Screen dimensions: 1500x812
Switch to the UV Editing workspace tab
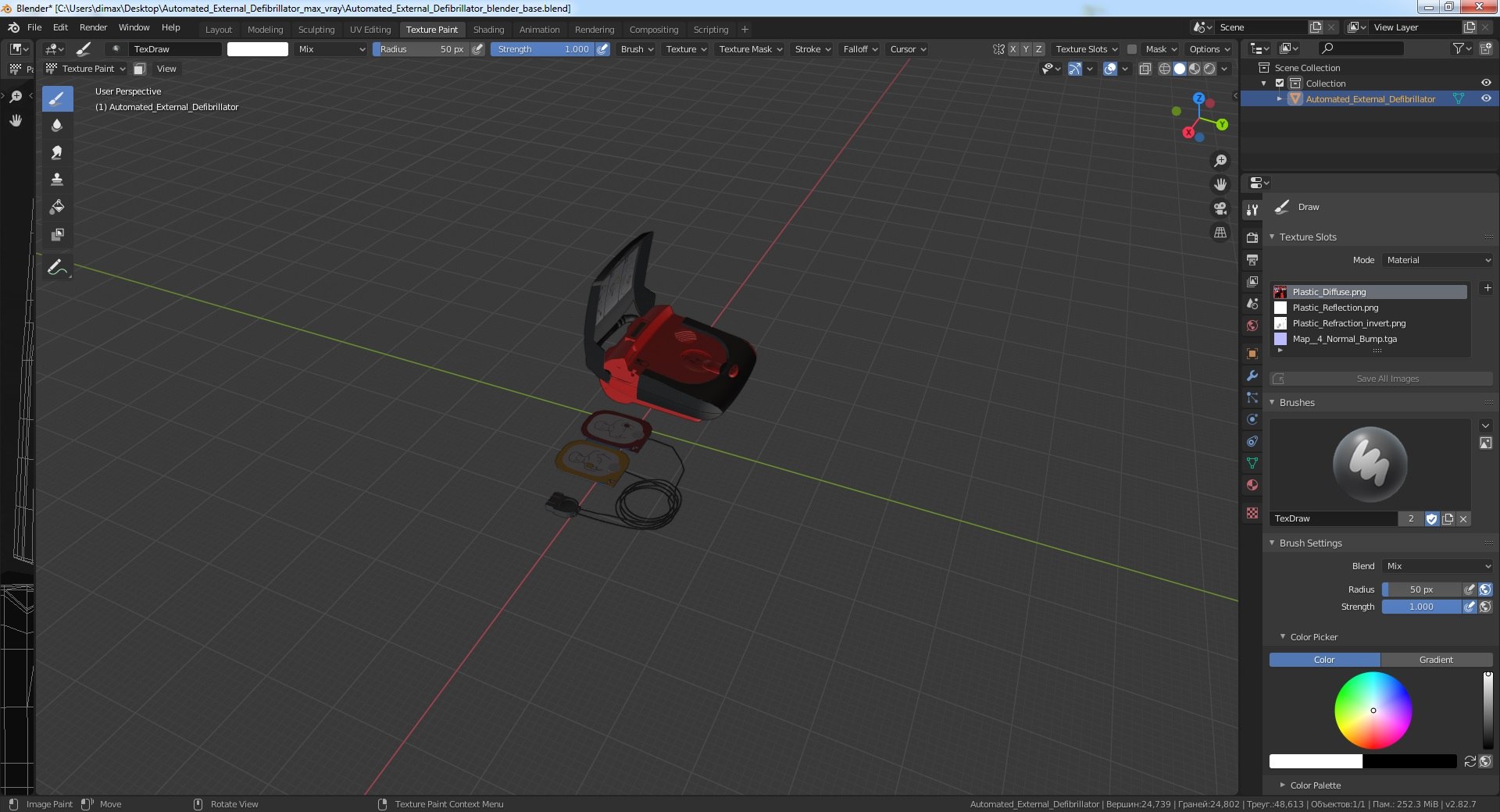pos(370,30)
